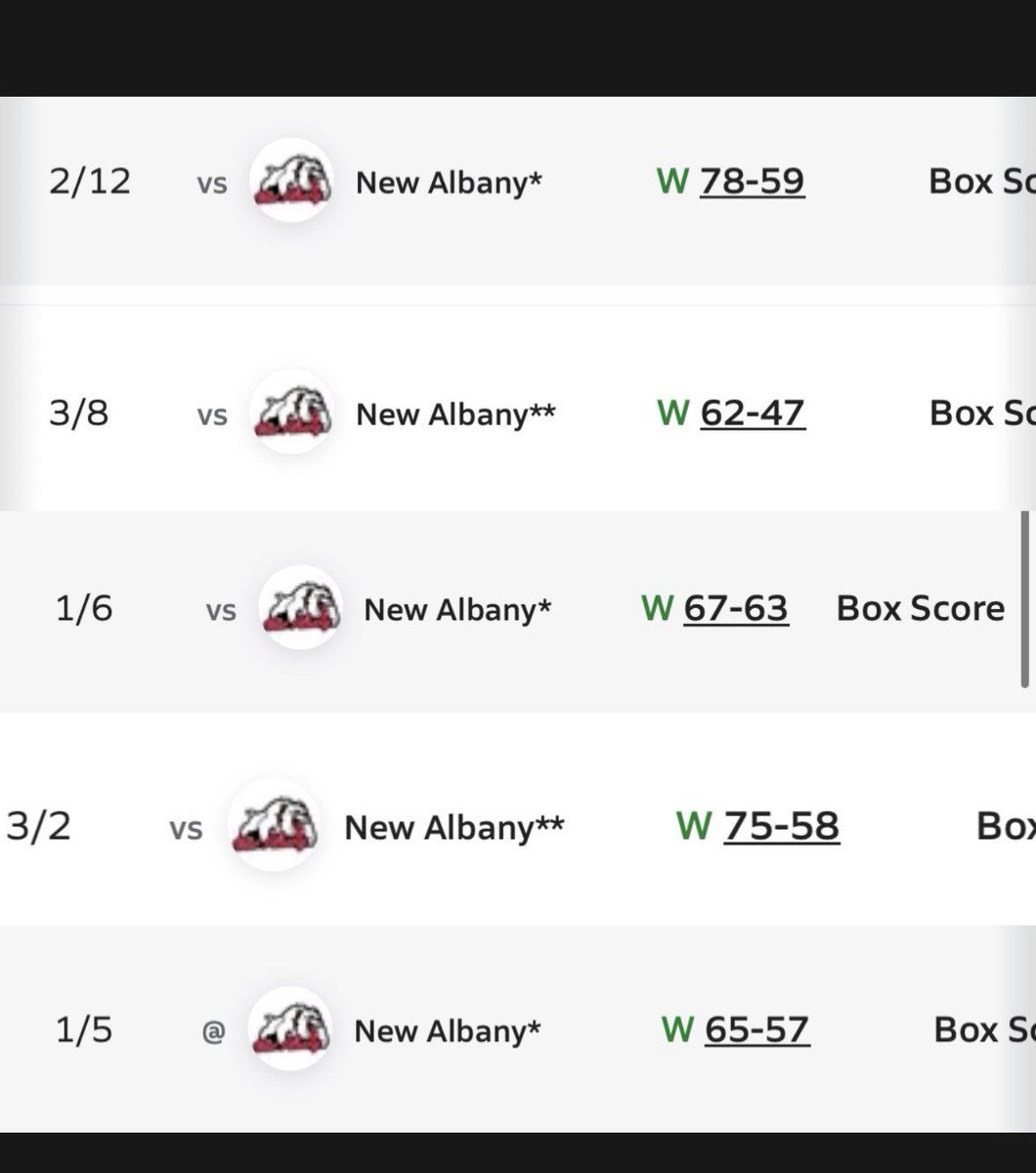Click the New Albany bulldog logo in the 1/6 row

point(300,608)
